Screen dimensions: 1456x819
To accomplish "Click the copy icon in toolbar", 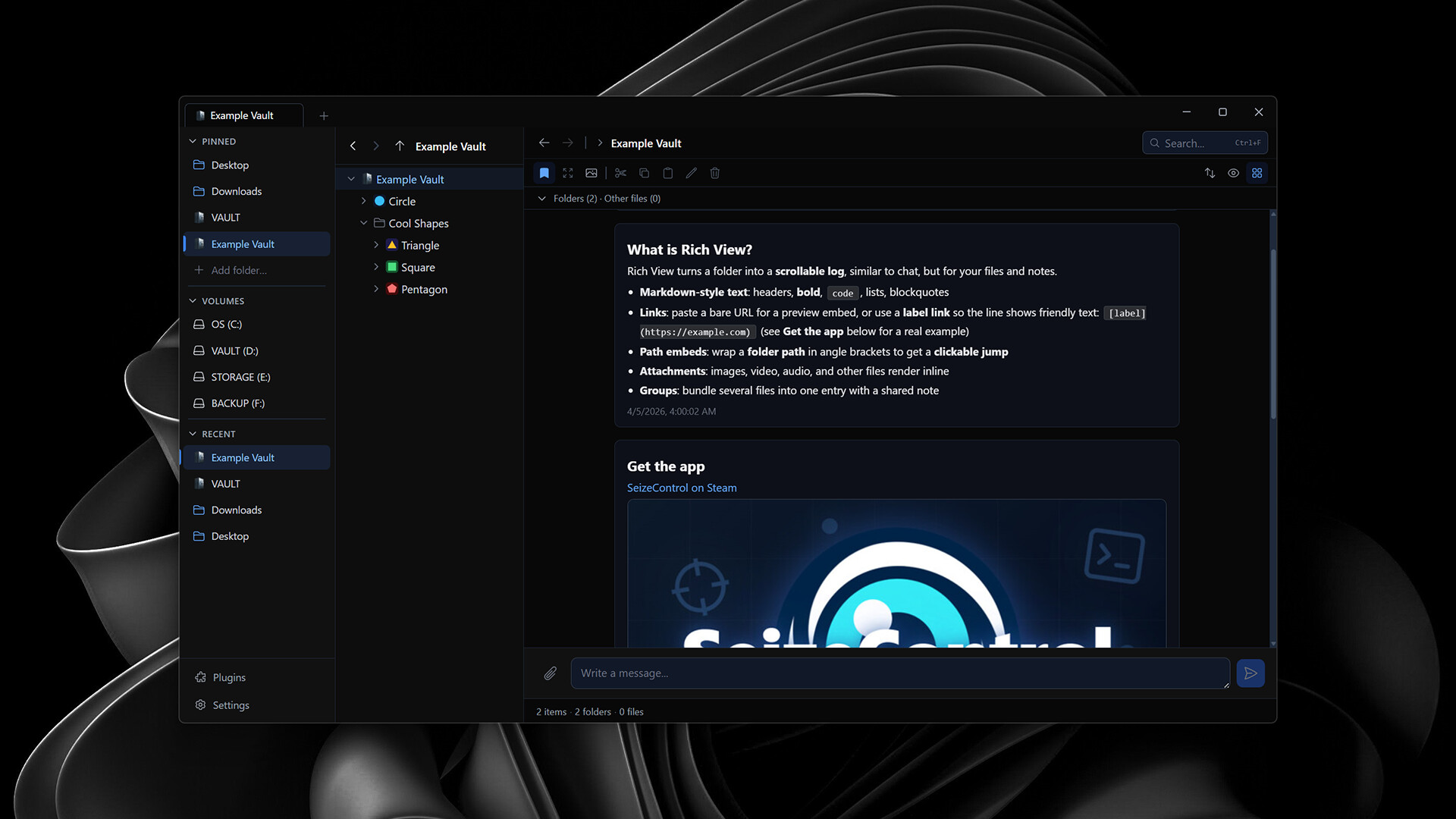I will click(x=644, y=173).
